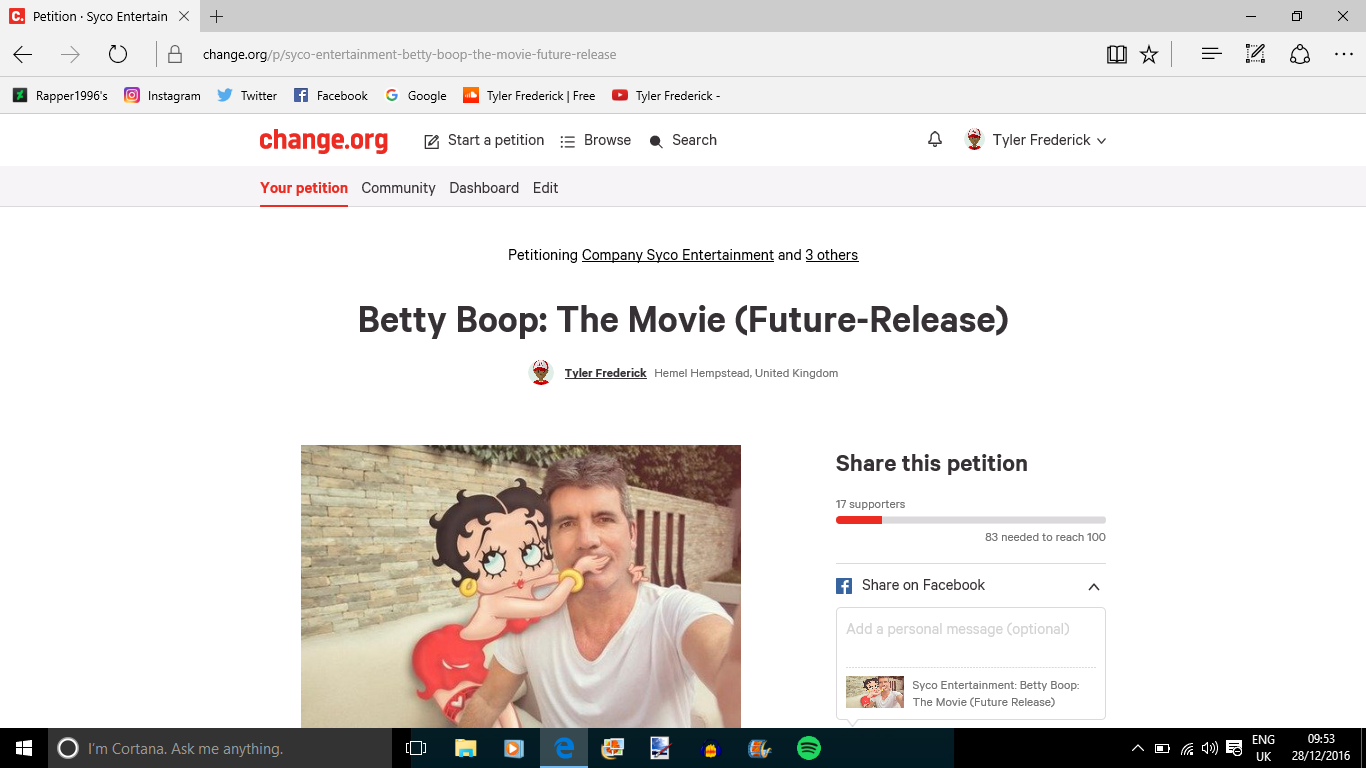Click Start a petition

(485, 140)
